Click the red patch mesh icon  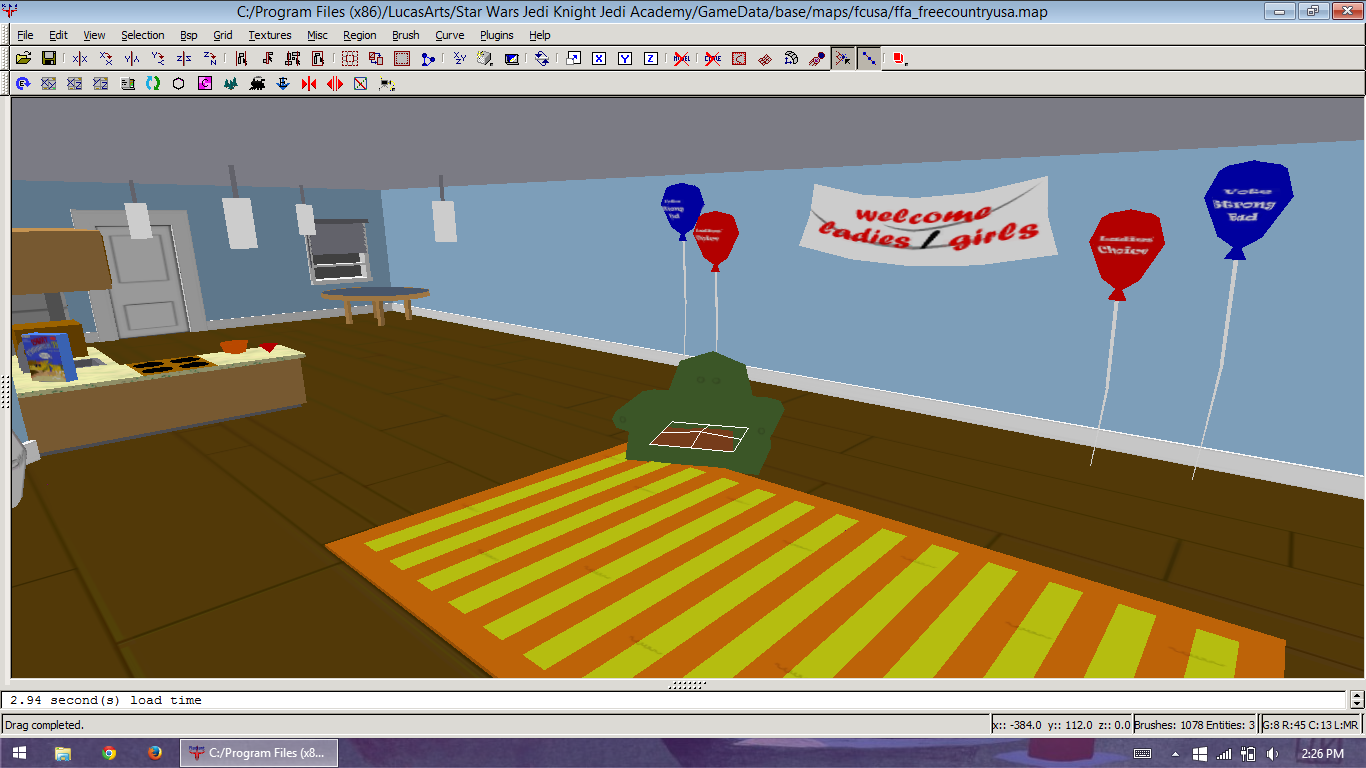(x=765, y=59)
